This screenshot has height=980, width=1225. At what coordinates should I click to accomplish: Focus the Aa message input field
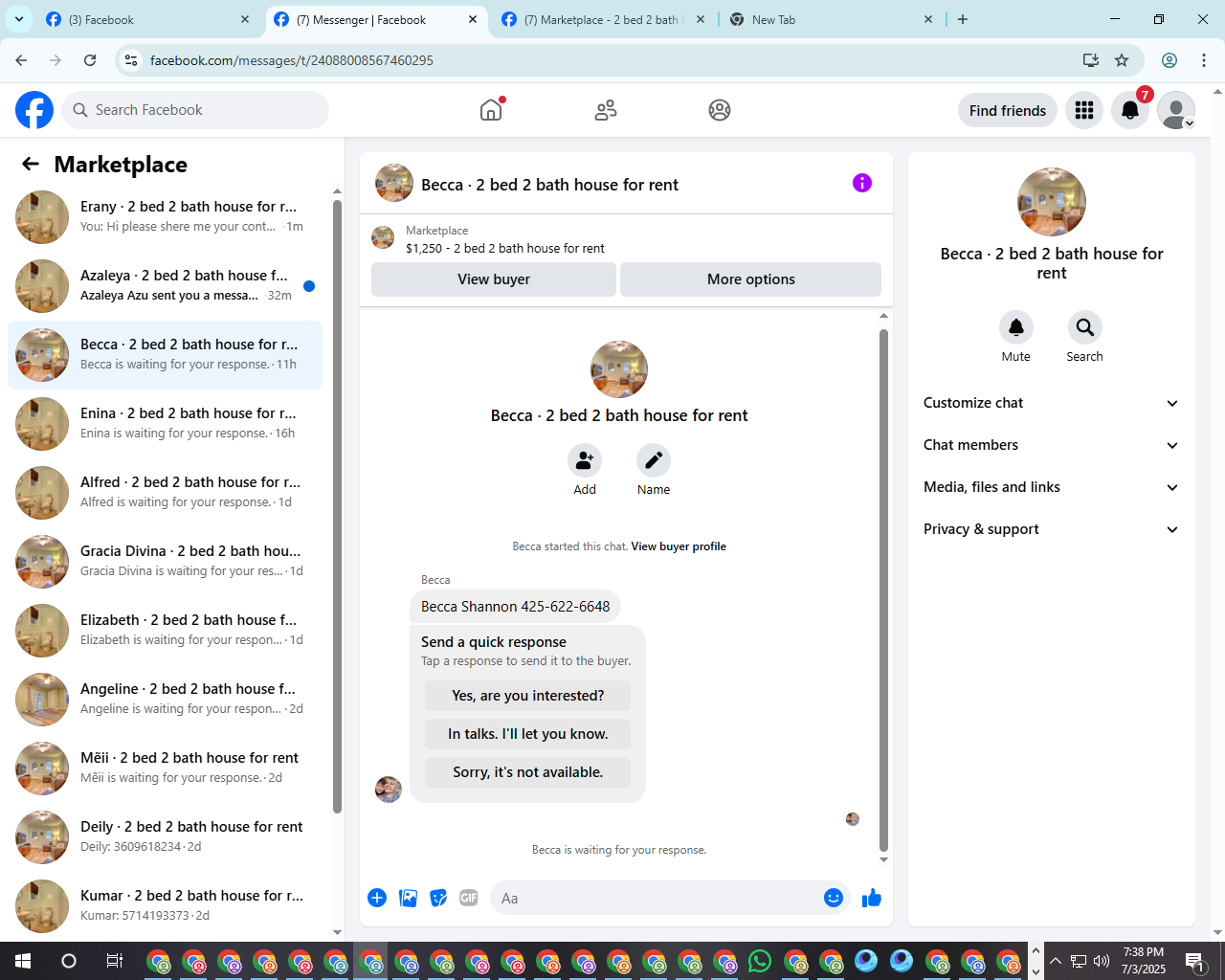tap(656, 898)
